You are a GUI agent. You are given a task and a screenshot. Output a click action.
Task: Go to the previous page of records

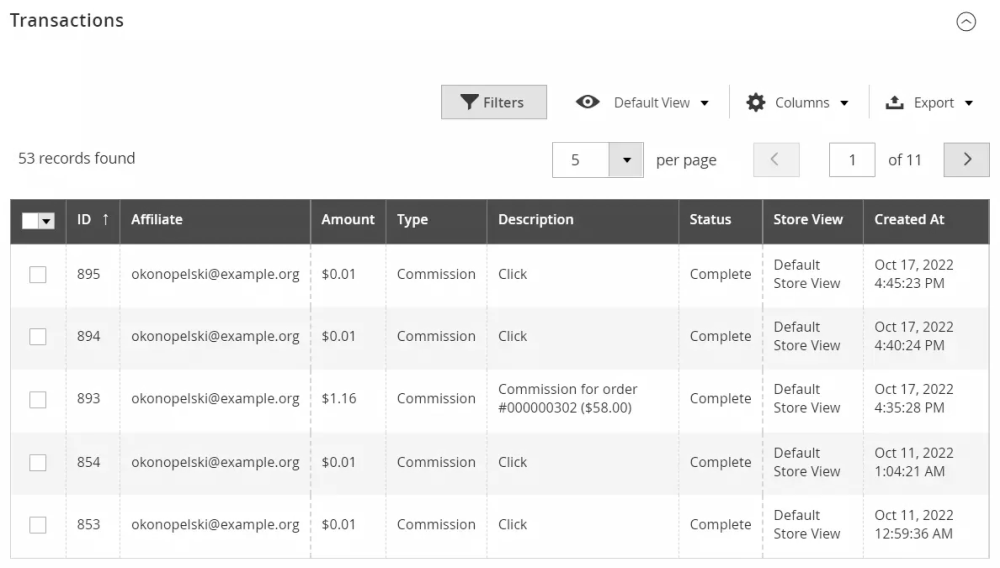pyautogui.click(x=776, y=160)
